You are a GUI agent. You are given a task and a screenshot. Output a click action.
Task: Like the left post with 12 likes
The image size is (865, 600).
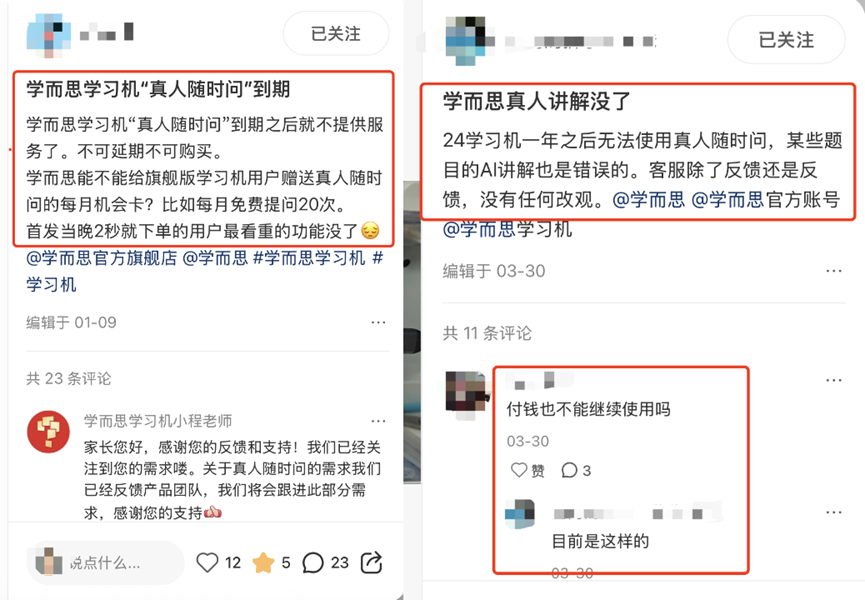tap(207, 562)
